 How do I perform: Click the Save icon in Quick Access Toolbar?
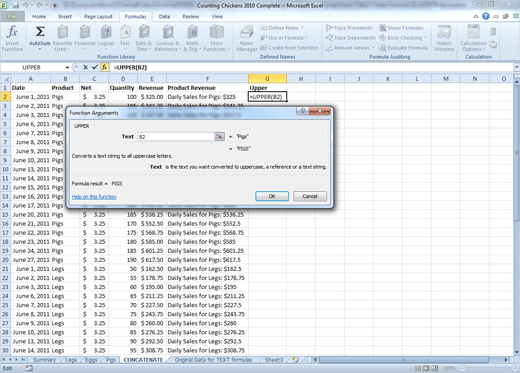[15, 5]
